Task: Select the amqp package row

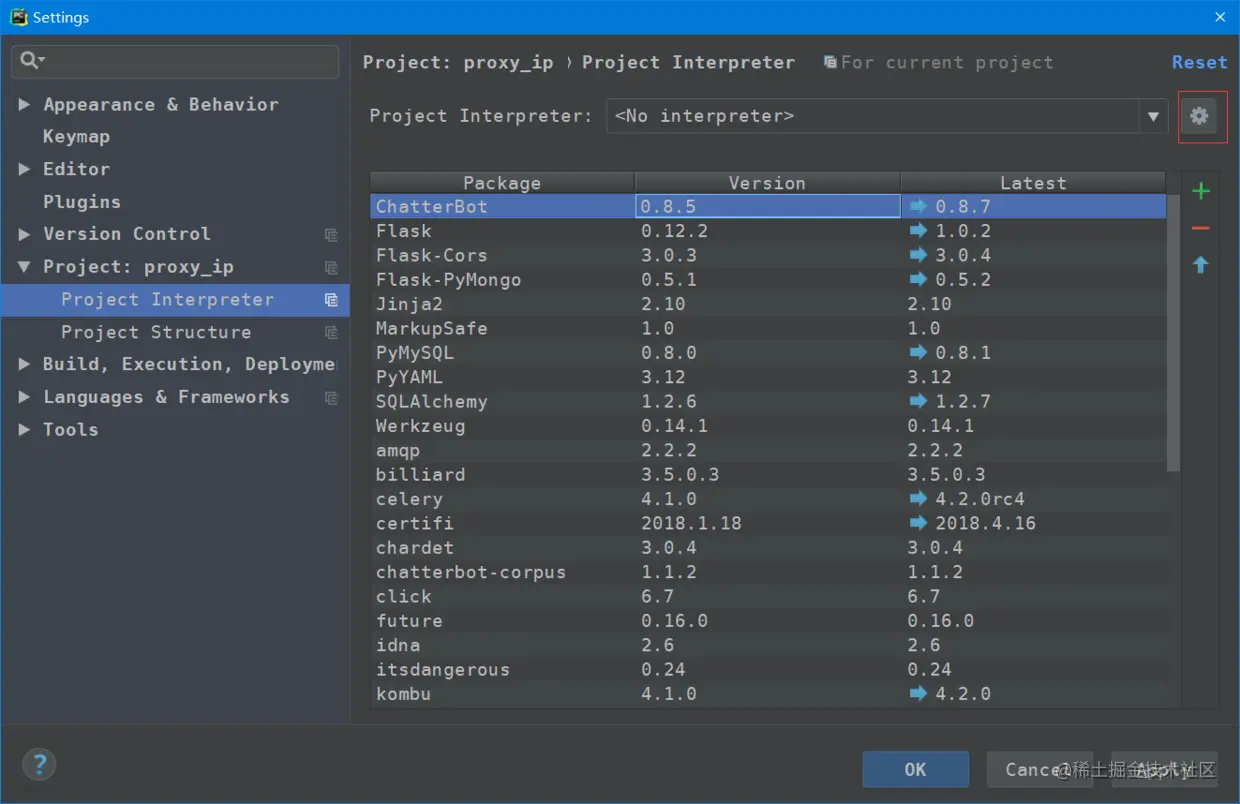Action: 768,450
